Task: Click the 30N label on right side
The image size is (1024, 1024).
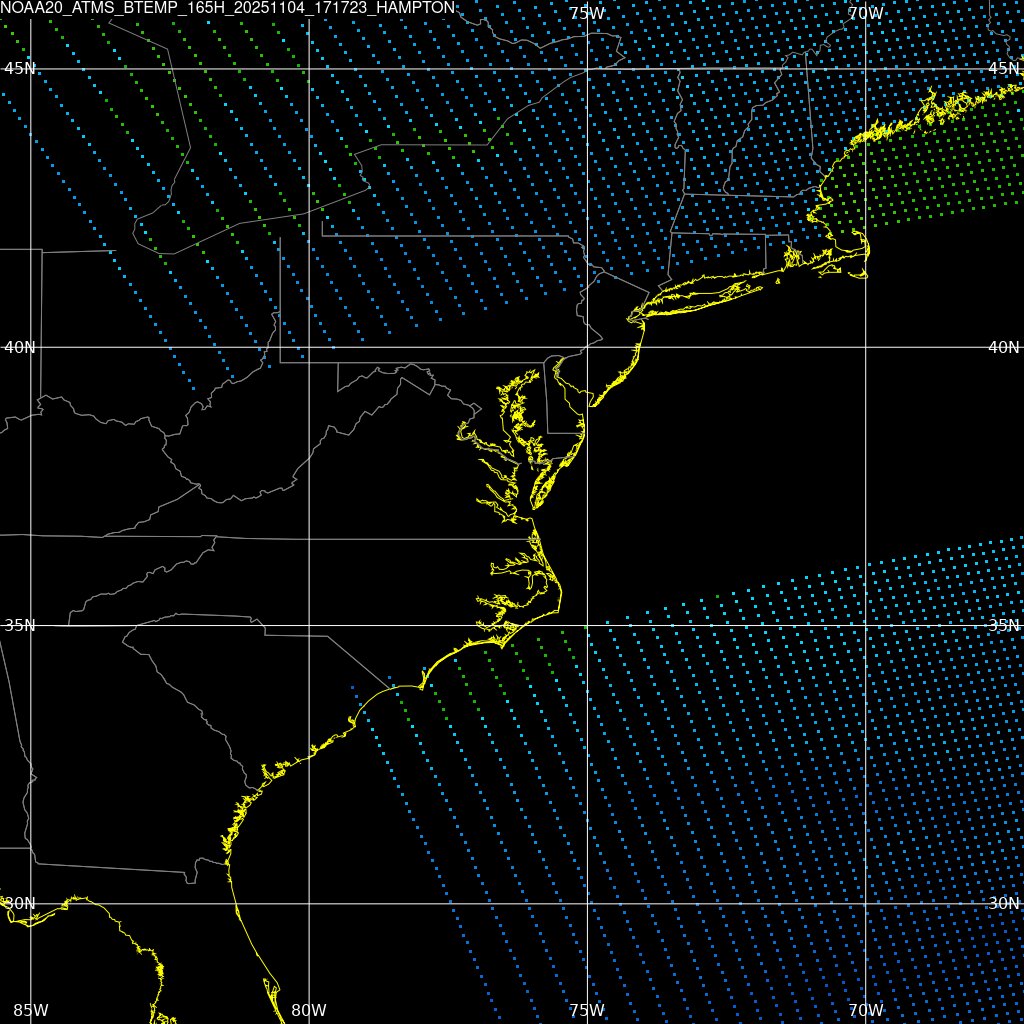Action: pyautogui.click(x=1003, y=903)
